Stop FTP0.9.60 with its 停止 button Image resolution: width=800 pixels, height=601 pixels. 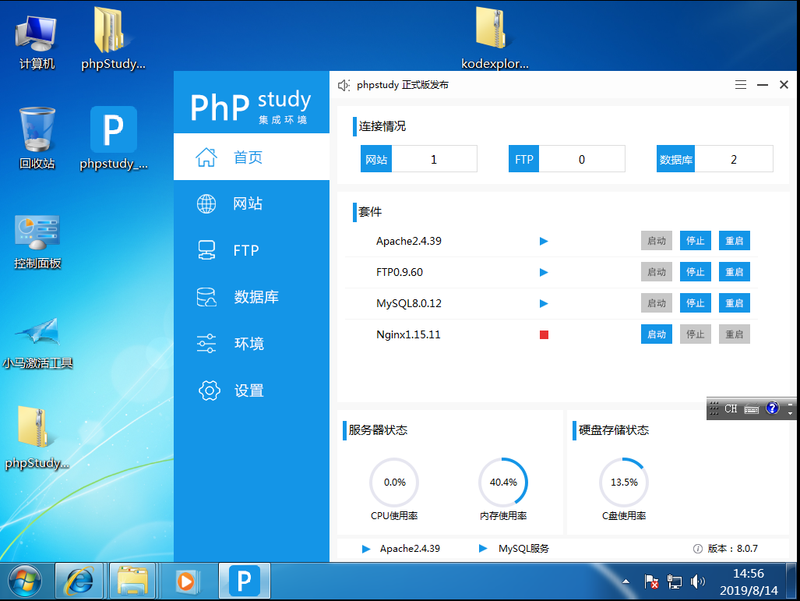click(695, 272)
